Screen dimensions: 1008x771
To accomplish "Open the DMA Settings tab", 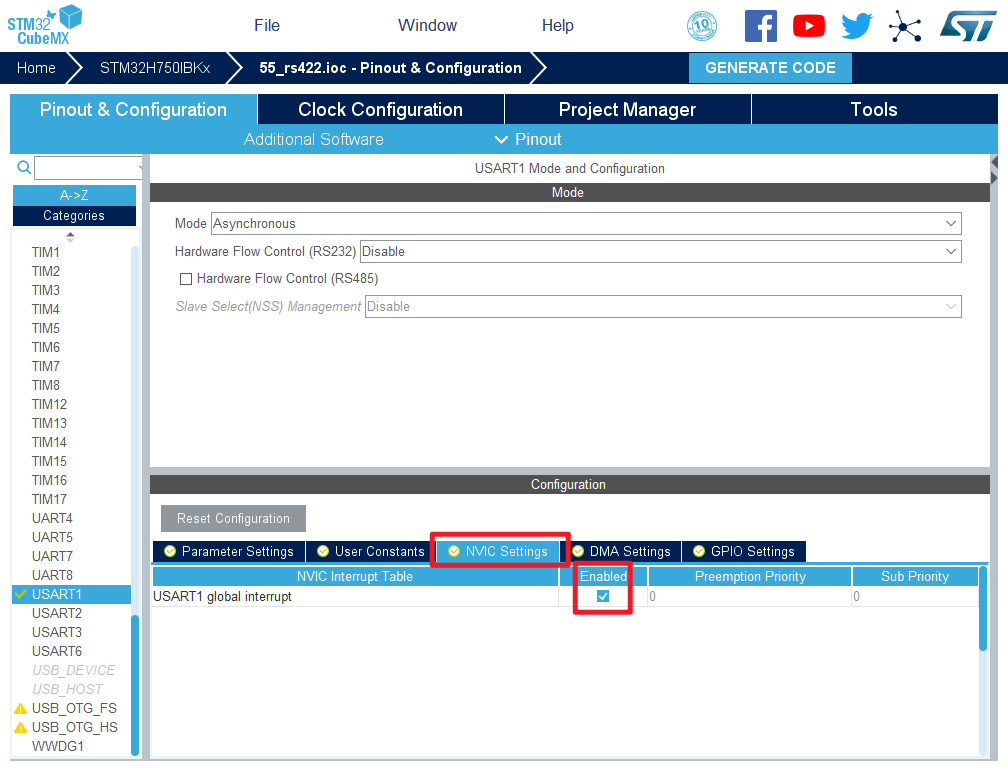I will point(621,552).
